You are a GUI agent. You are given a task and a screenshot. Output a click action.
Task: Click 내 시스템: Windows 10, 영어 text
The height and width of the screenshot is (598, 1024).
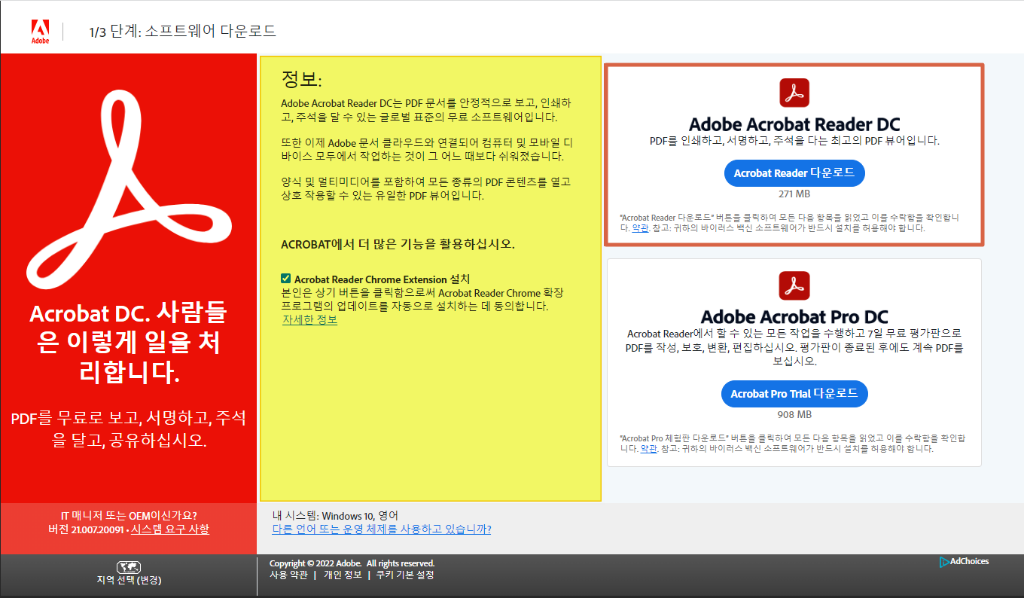335,516
